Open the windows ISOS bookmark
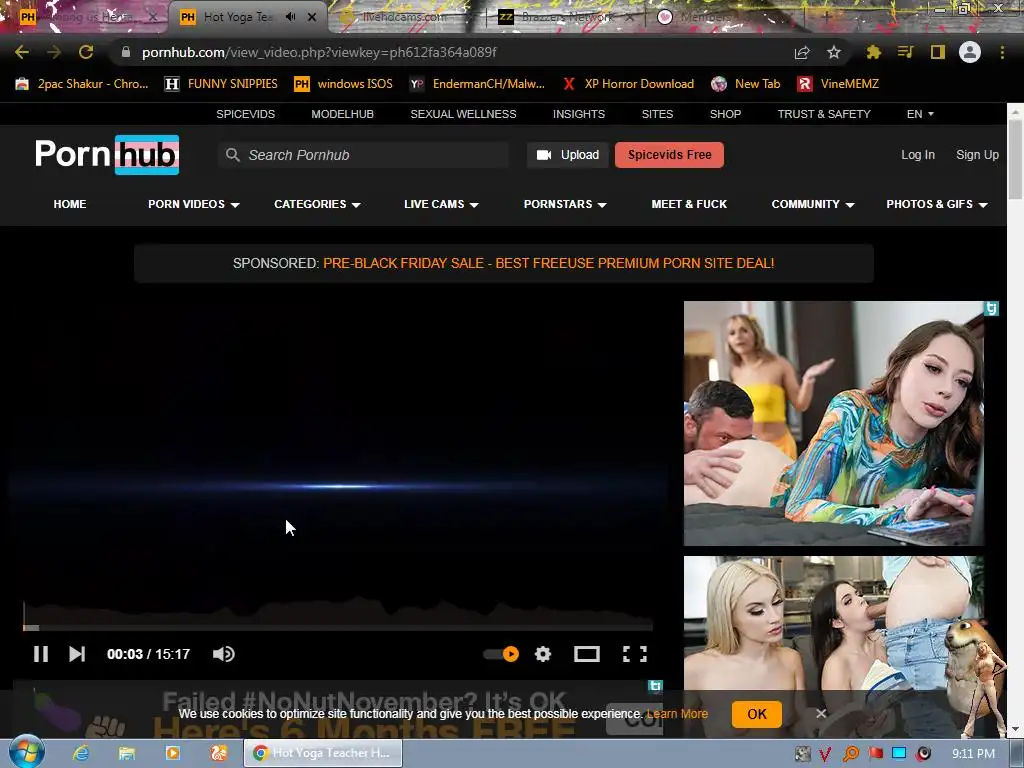Image resolution: width=1024 pixels, height=768 pixels. 344,84
